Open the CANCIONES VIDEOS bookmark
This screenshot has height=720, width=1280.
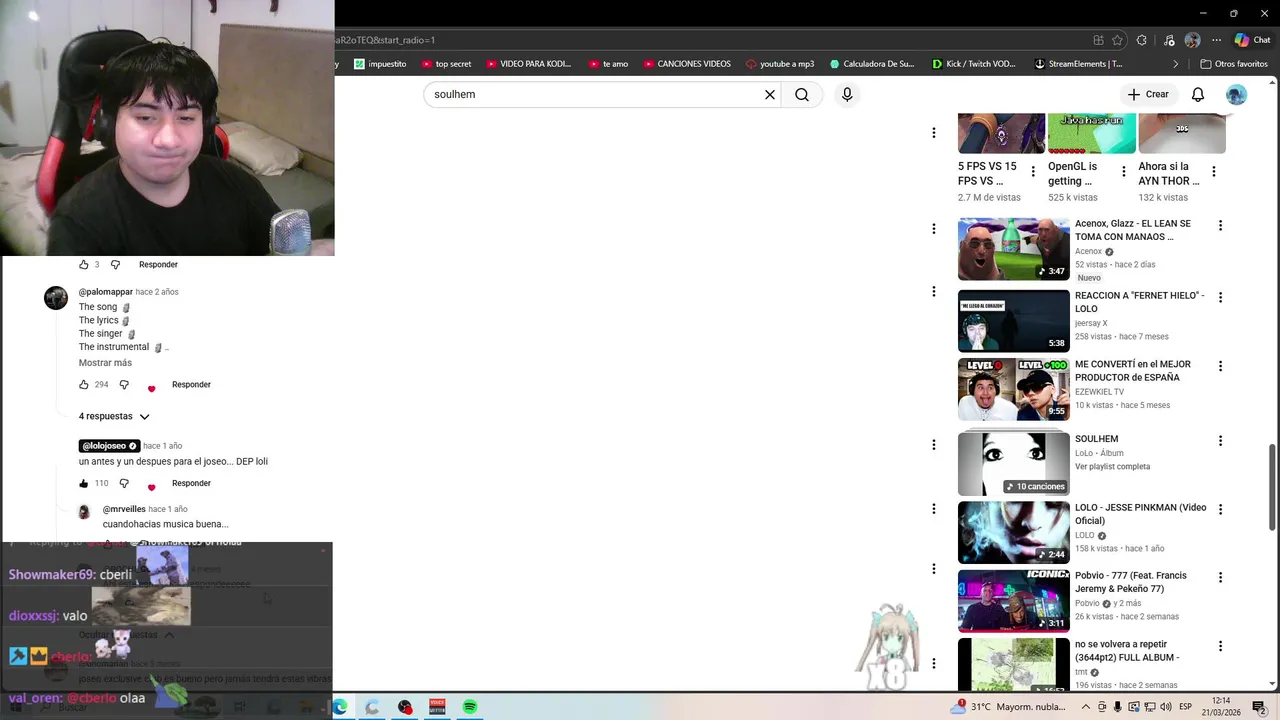(686, 64)
